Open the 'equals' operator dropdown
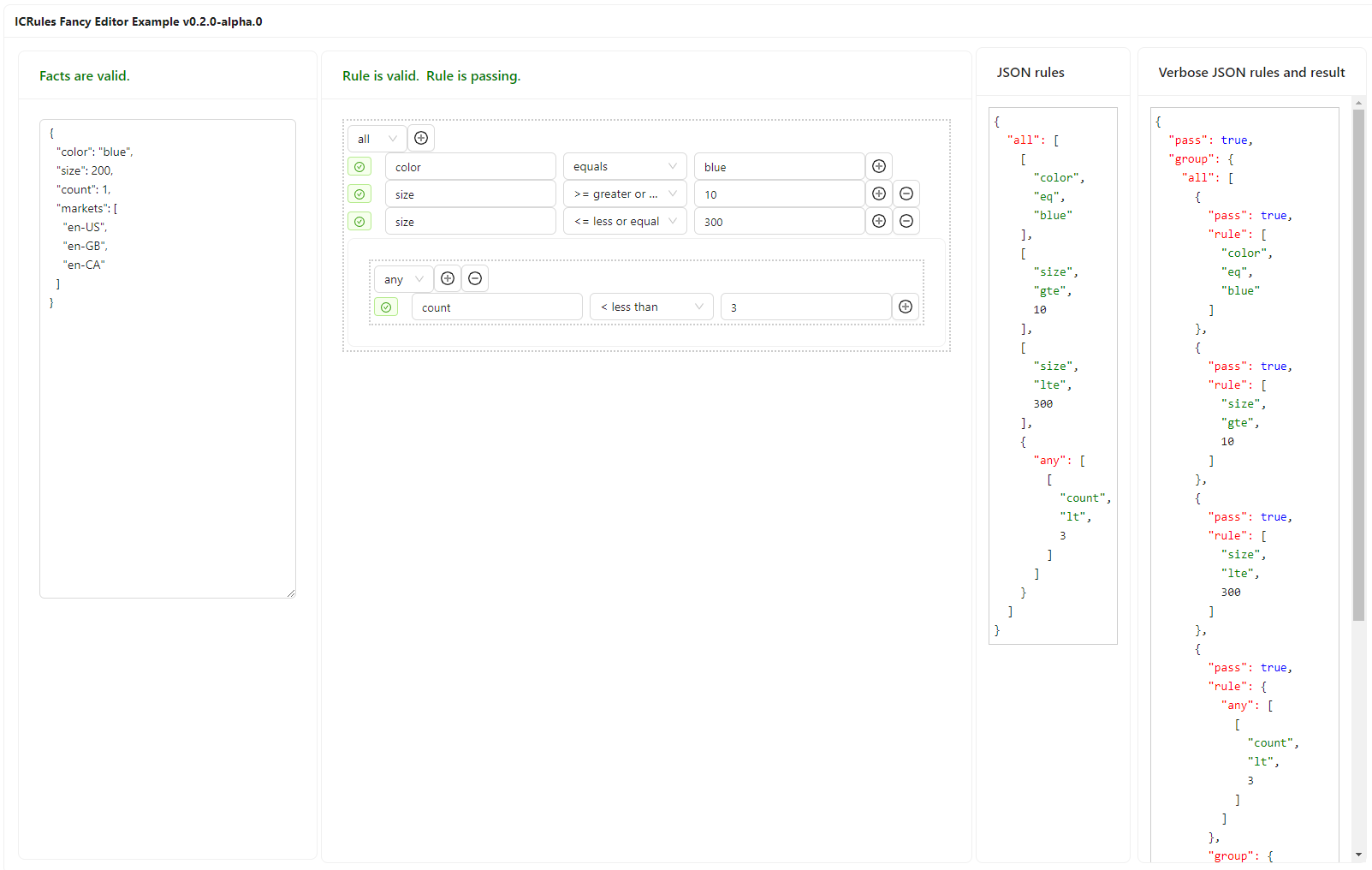The height and width of the screenshot is (870, 1372). tap(625, 167)
